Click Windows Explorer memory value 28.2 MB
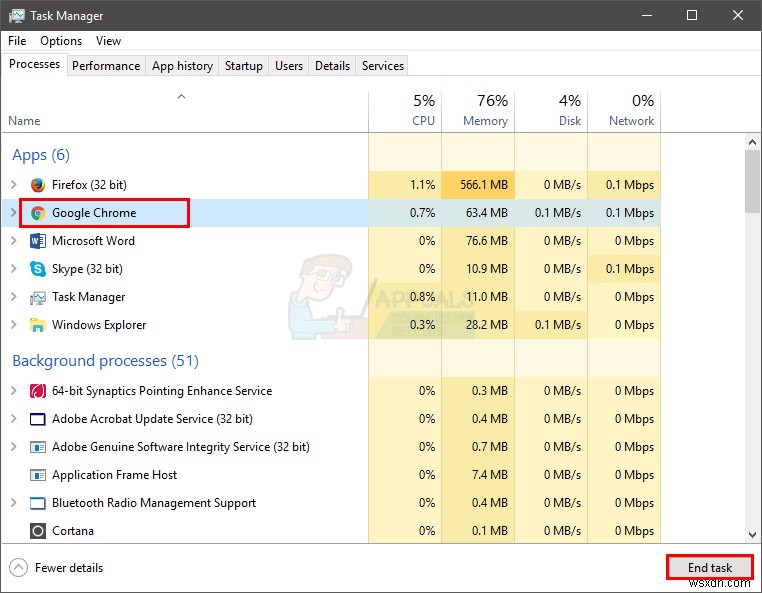Viewport: 762px width, 593px height. coord(486,325)
